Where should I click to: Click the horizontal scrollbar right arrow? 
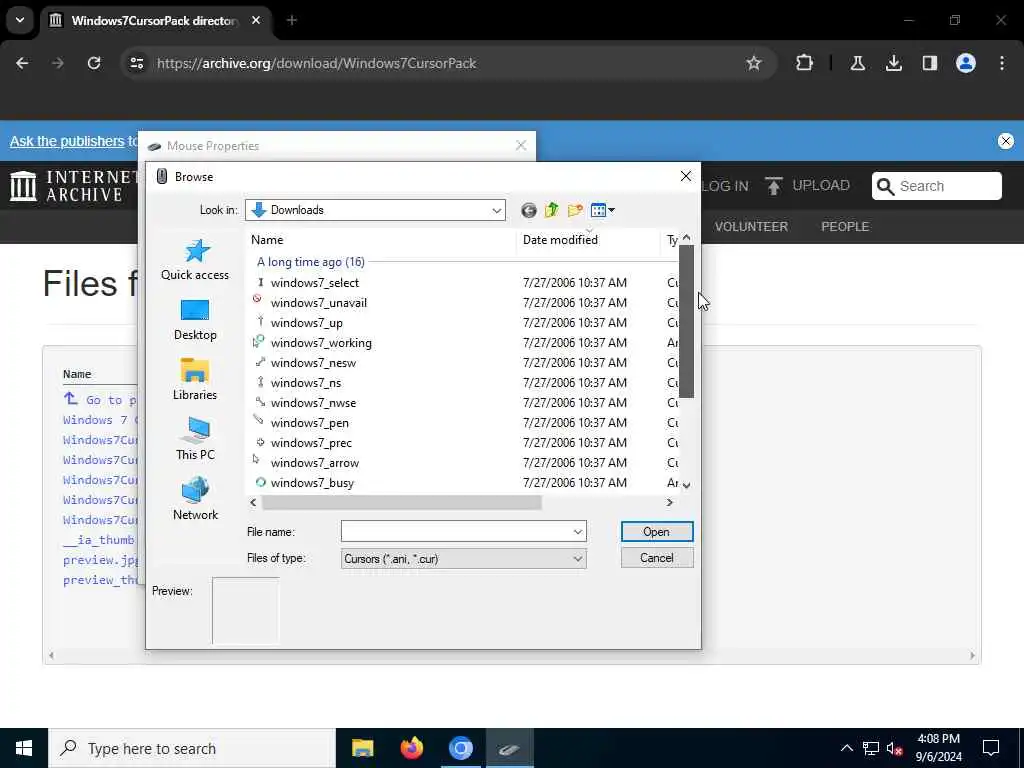click(x=669, y=502)
